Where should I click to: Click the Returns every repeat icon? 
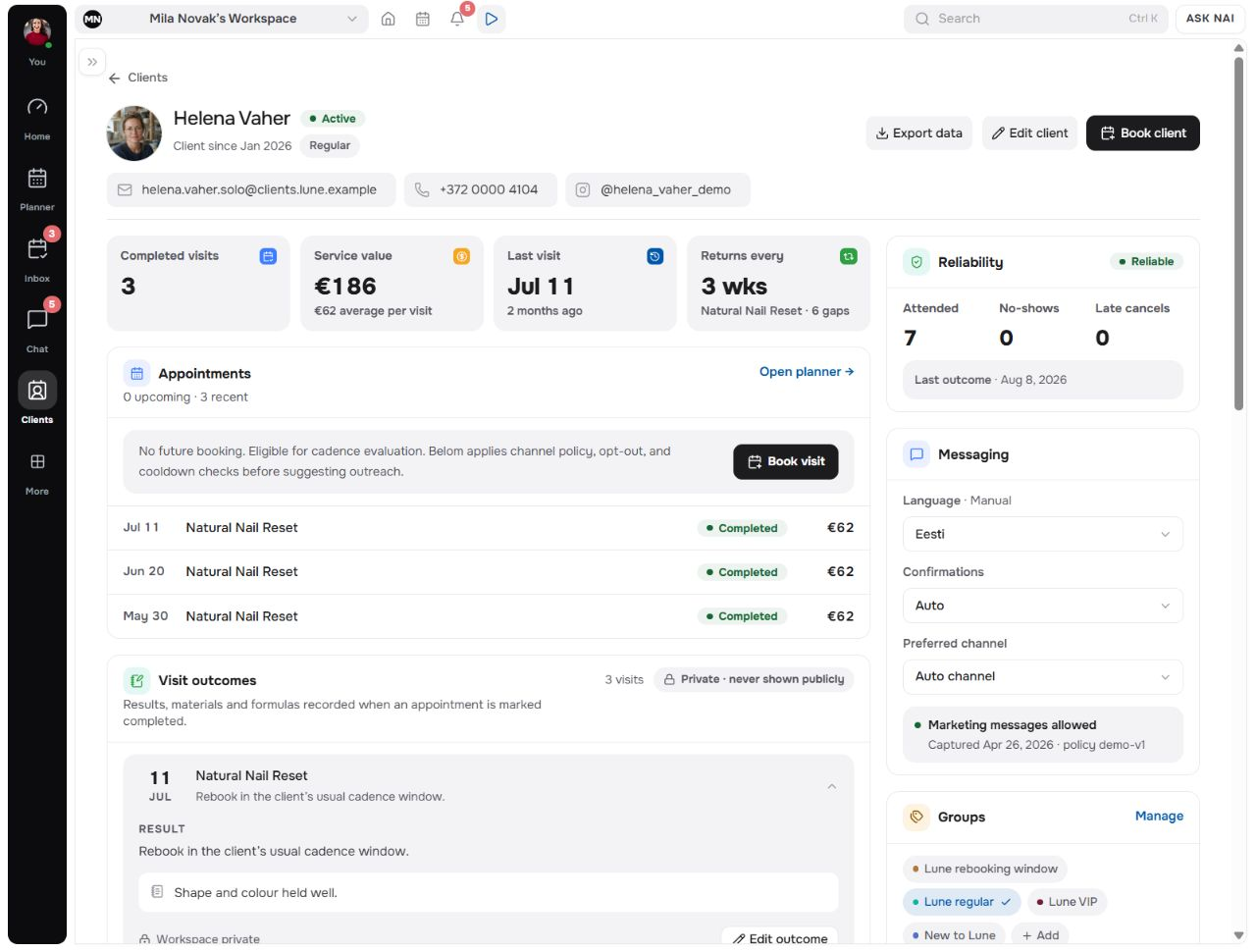tap(849, 256)
